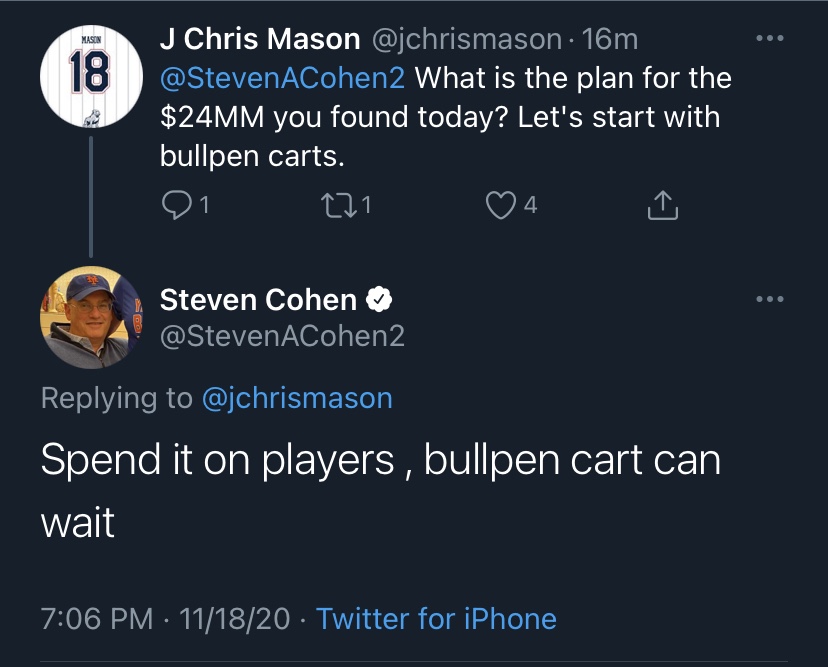Click the Twitter for iPhone source link
The image size is (828, 667).
click(436, 618)
